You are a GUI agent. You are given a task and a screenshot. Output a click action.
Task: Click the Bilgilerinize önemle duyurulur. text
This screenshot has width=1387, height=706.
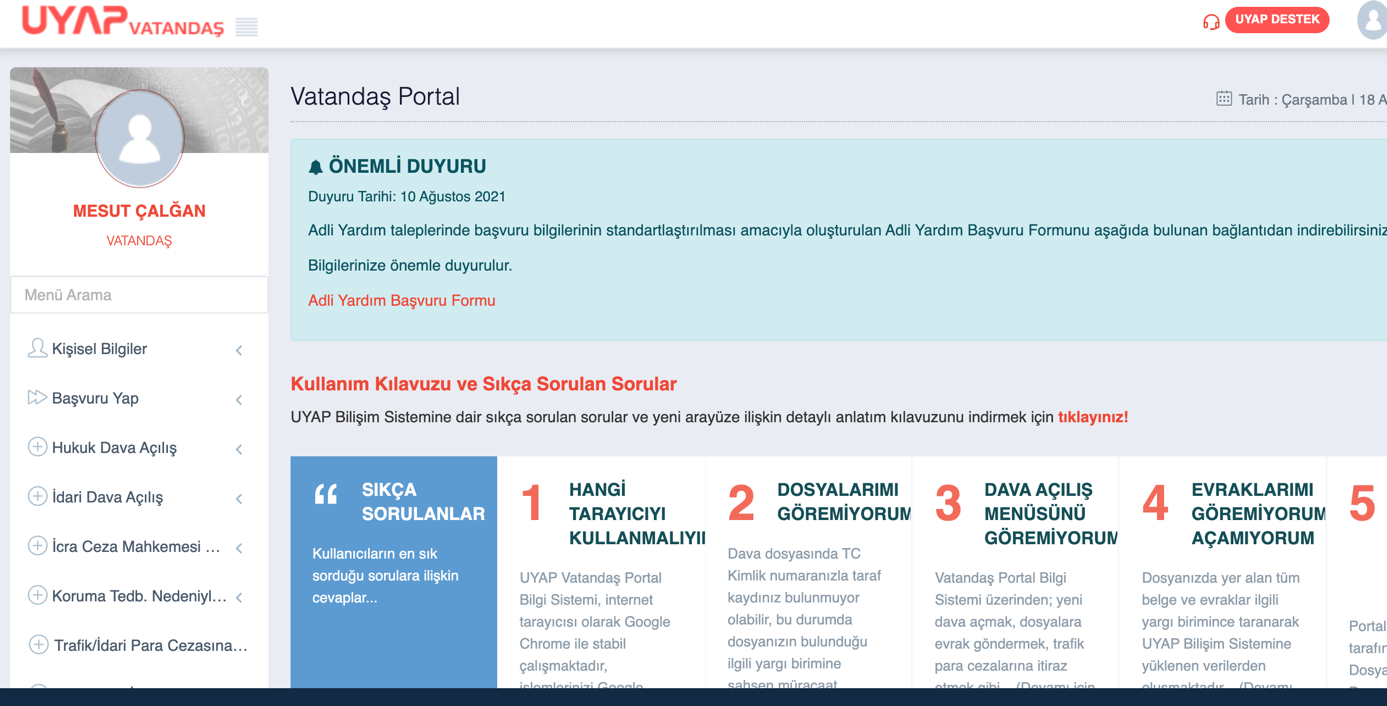(410, 266)
